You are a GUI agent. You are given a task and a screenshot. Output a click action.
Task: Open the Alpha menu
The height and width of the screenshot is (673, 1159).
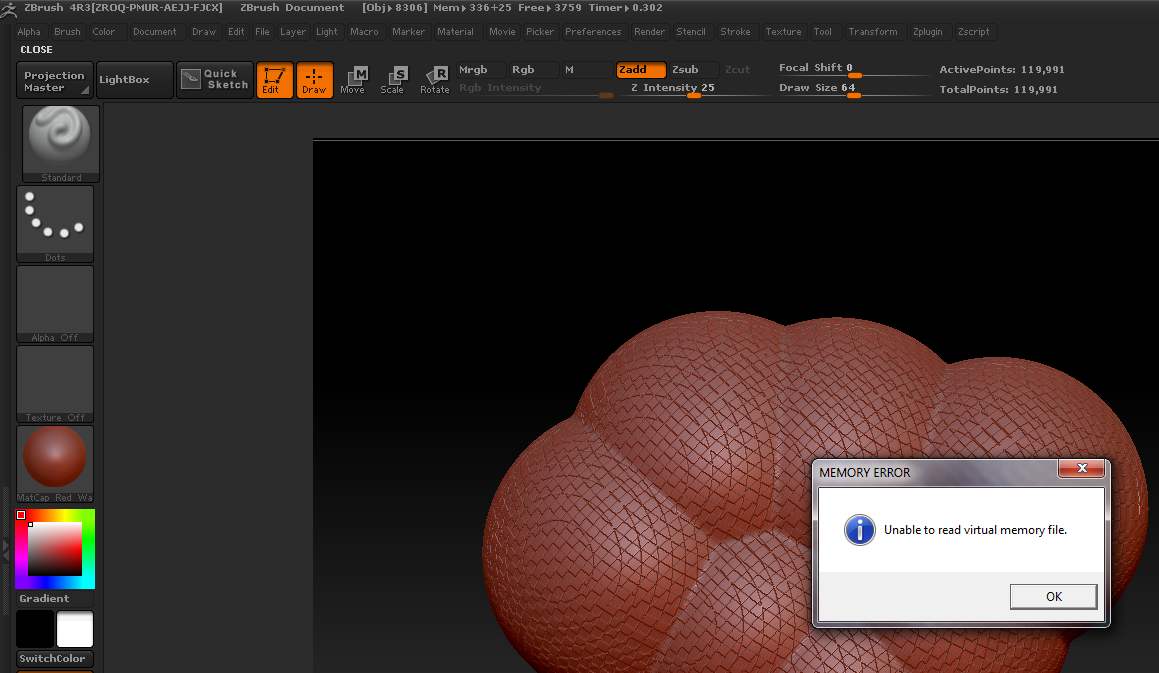[x=29, y=32]
